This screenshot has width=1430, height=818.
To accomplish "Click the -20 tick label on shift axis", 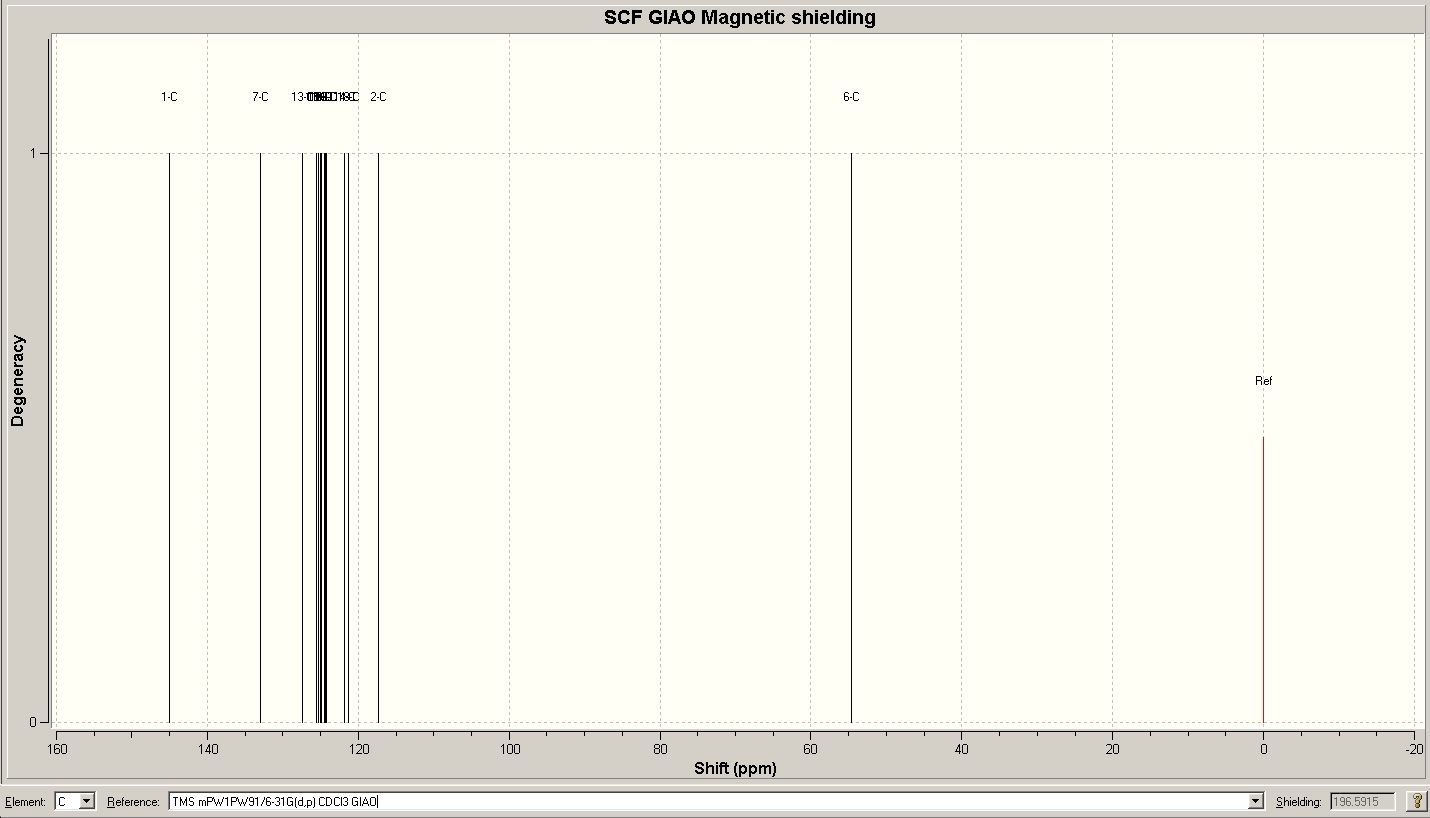I will tap(1414, 748).
